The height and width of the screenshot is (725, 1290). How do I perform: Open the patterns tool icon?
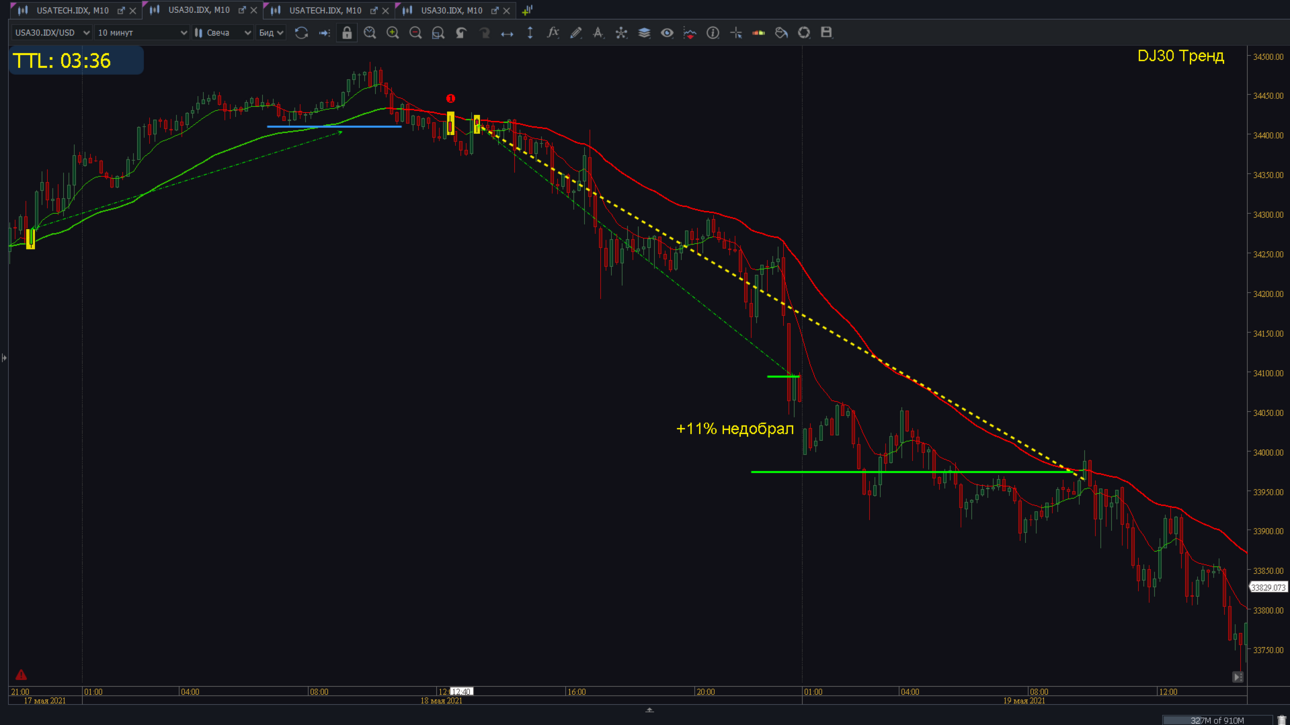tap(621, 33)
